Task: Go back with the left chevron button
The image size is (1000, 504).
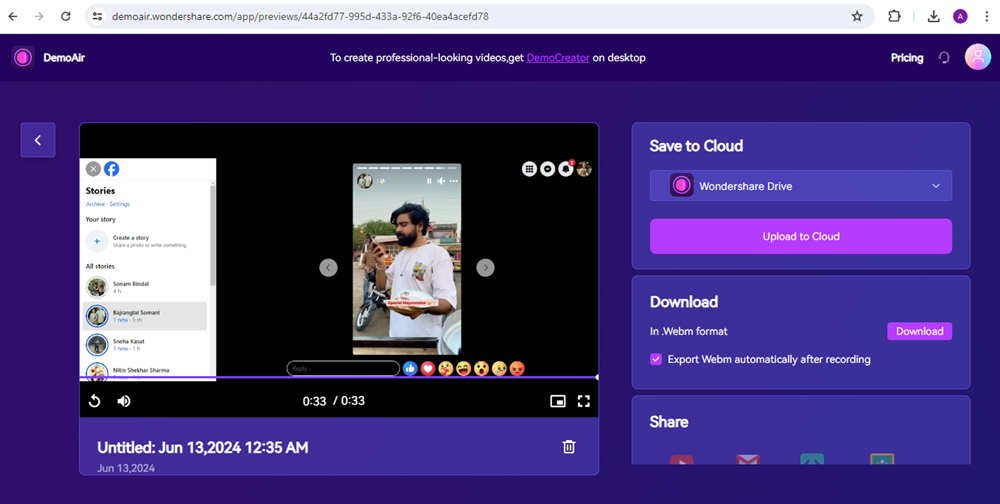Action: (x=38, y=140)
